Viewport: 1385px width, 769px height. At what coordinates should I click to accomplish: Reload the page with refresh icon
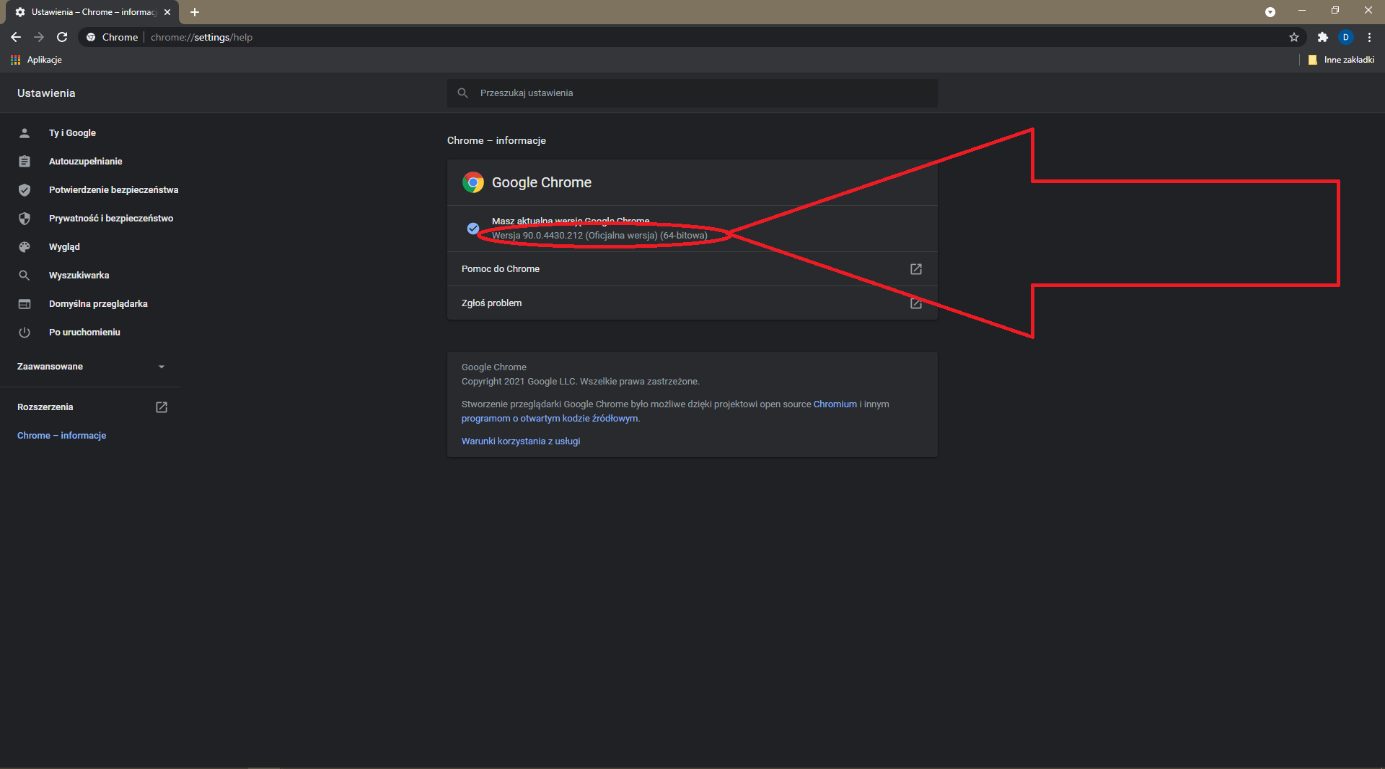(62, 37)
